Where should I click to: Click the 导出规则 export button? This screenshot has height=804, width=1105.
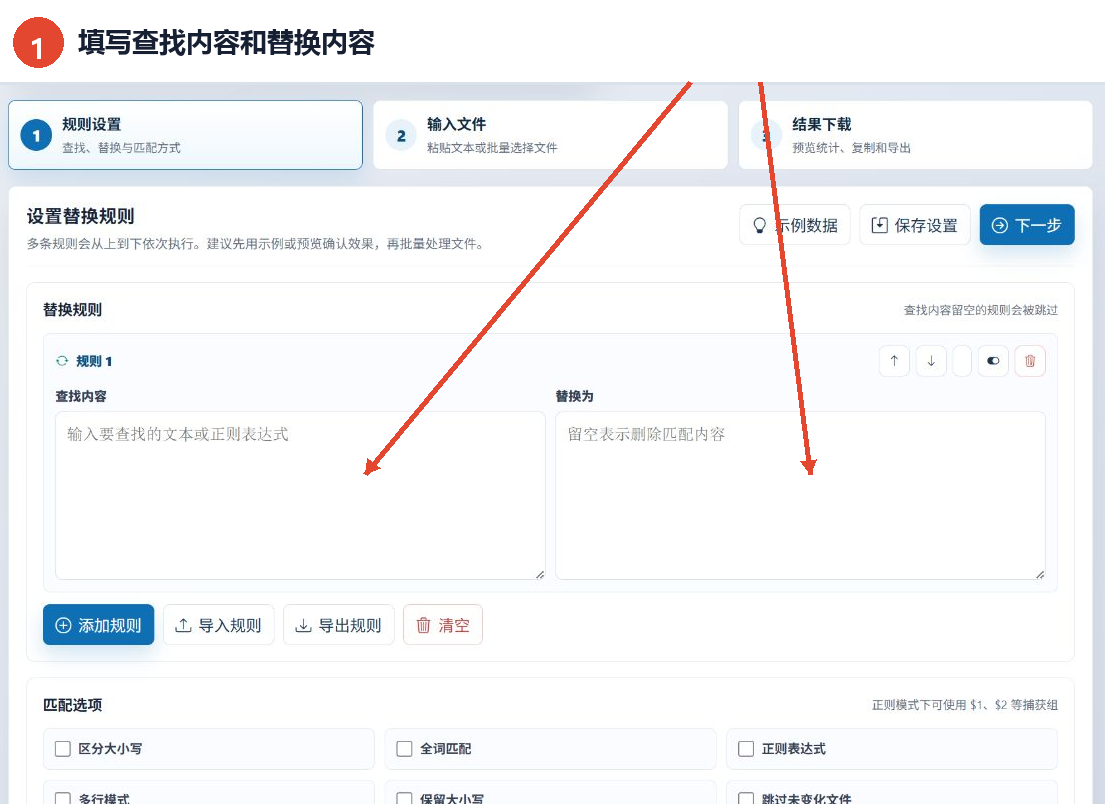(338, 624)
